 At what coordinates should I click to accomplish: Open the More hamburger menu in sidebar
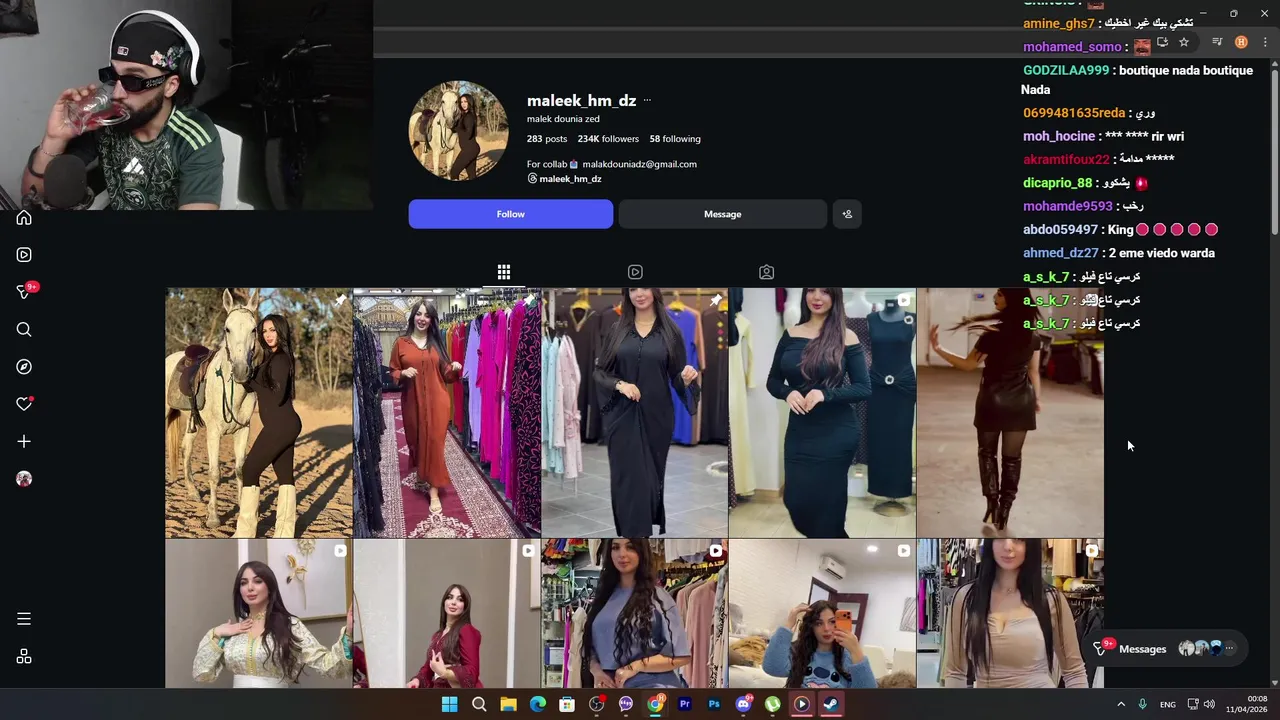pos(24,619)
